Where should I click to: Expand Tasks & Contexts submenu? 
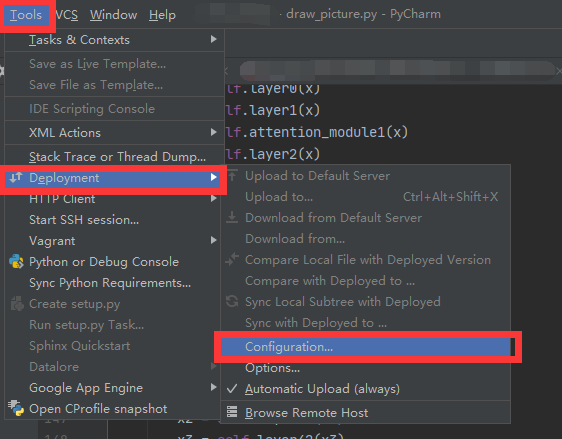114,40
